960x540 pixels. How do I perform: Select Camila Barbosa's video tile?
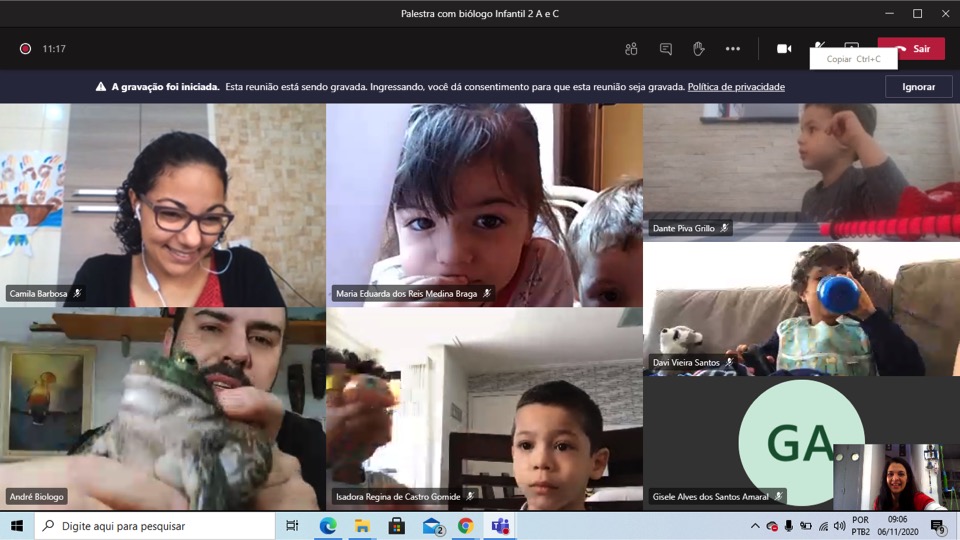(162, 205)
